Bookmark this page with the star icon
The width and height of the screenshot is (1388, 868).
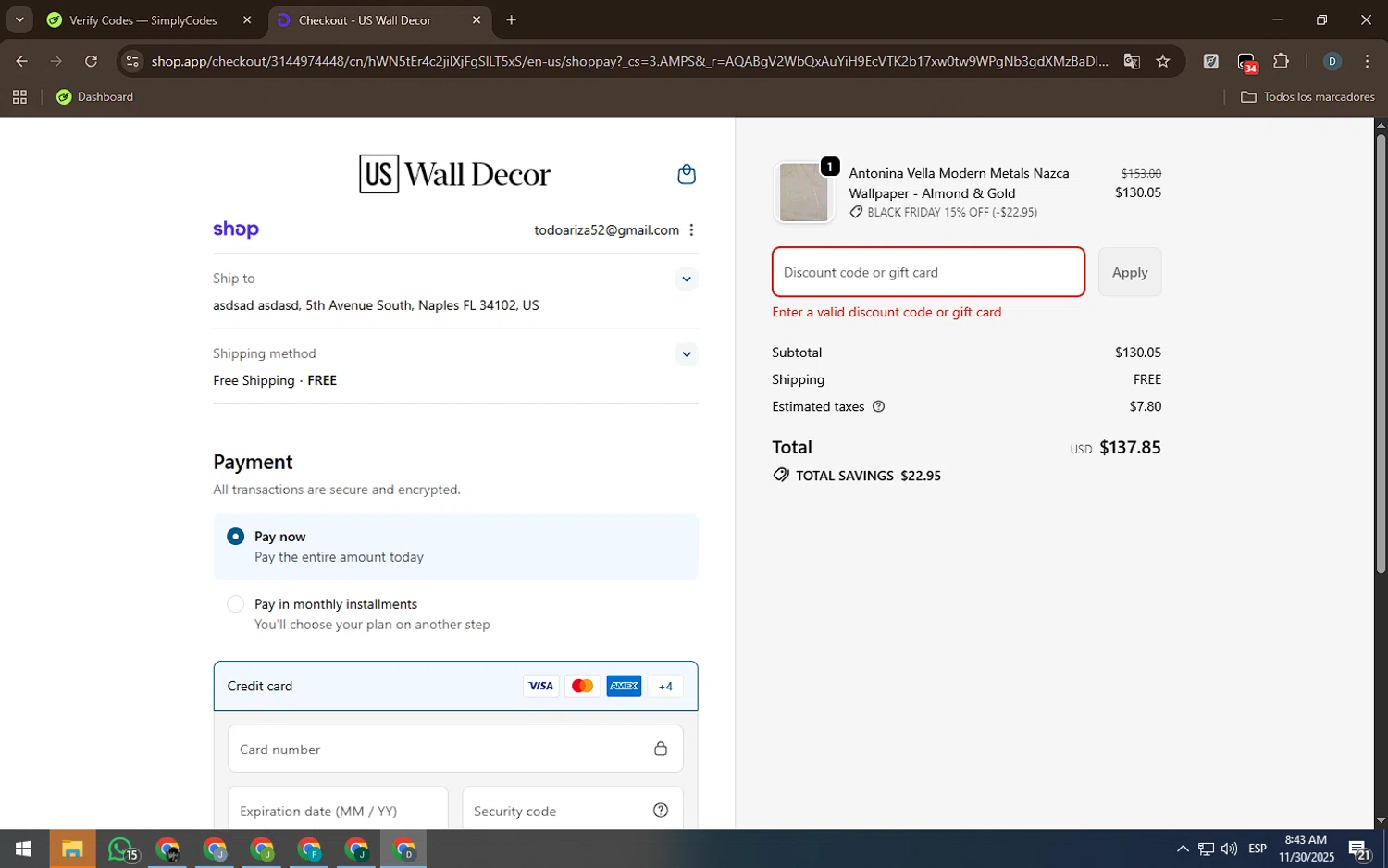(1163, 61)
